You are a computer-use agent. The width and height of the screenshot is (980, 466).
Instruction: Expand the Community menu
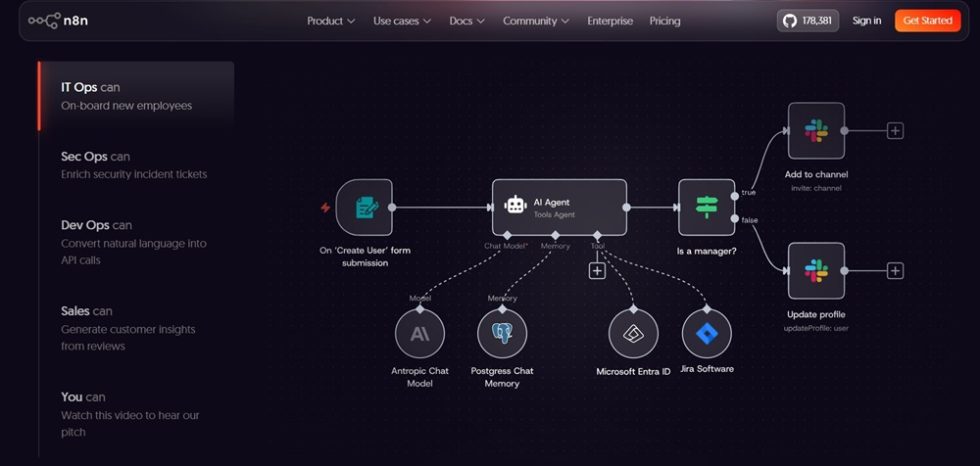pos(536,21)
